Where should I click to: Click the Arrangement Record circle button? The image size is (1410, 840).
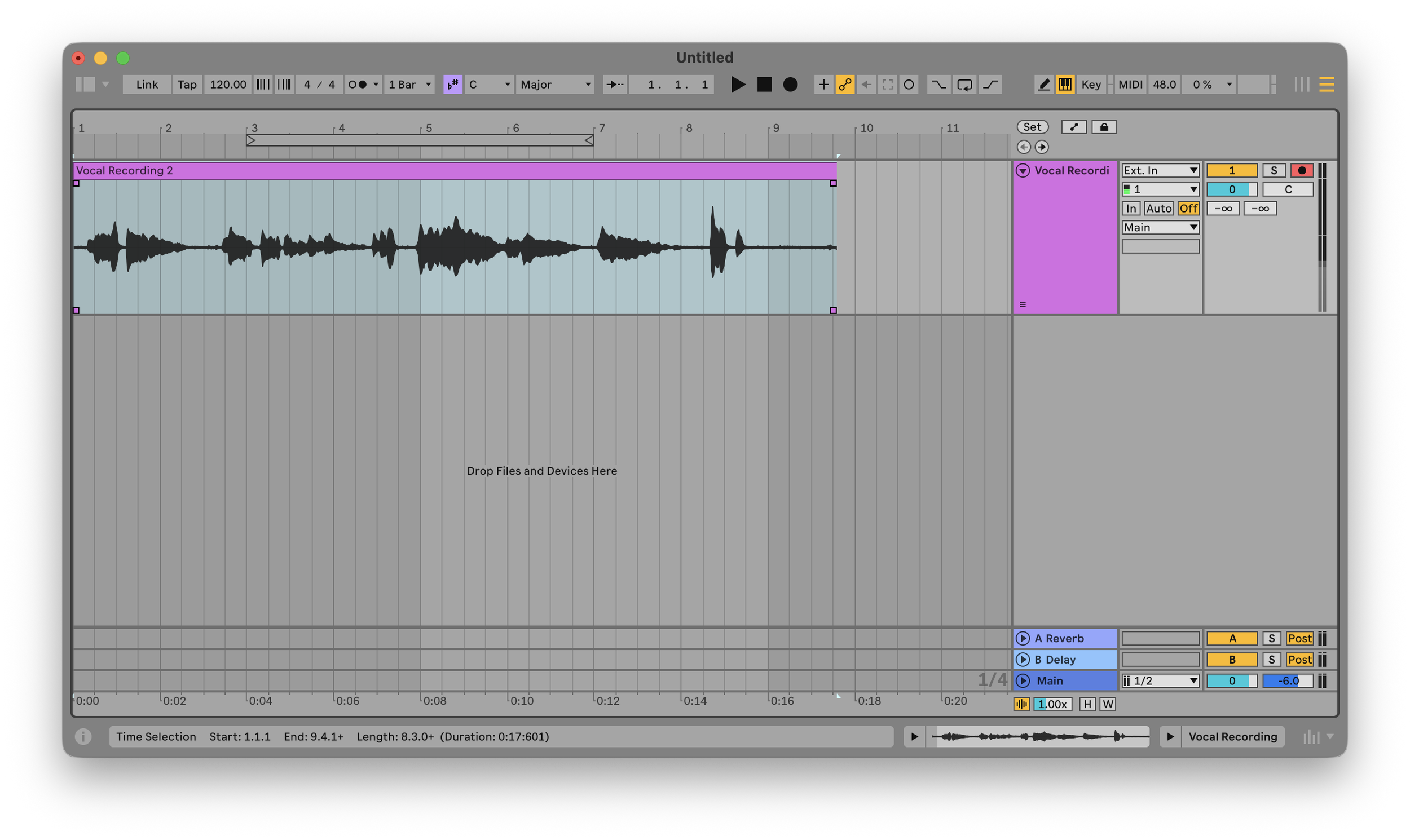click(791, 85)
